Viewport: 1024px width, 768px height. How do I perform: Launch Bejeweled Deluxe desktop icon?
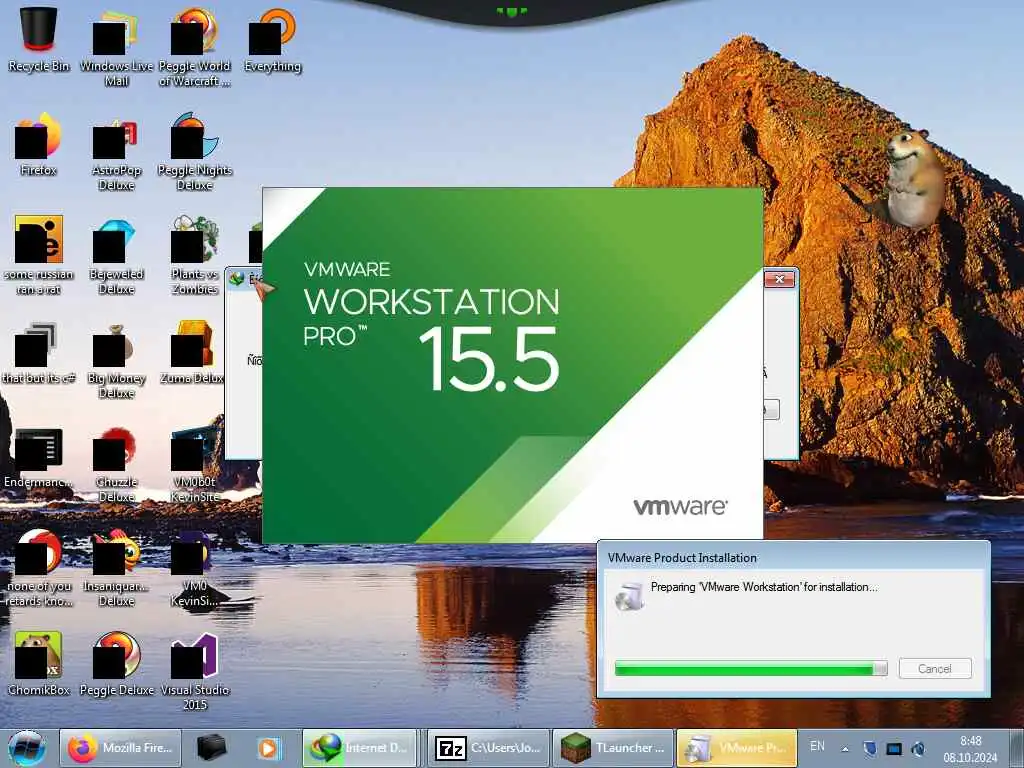pyautogui.click(x=116, y=255)
